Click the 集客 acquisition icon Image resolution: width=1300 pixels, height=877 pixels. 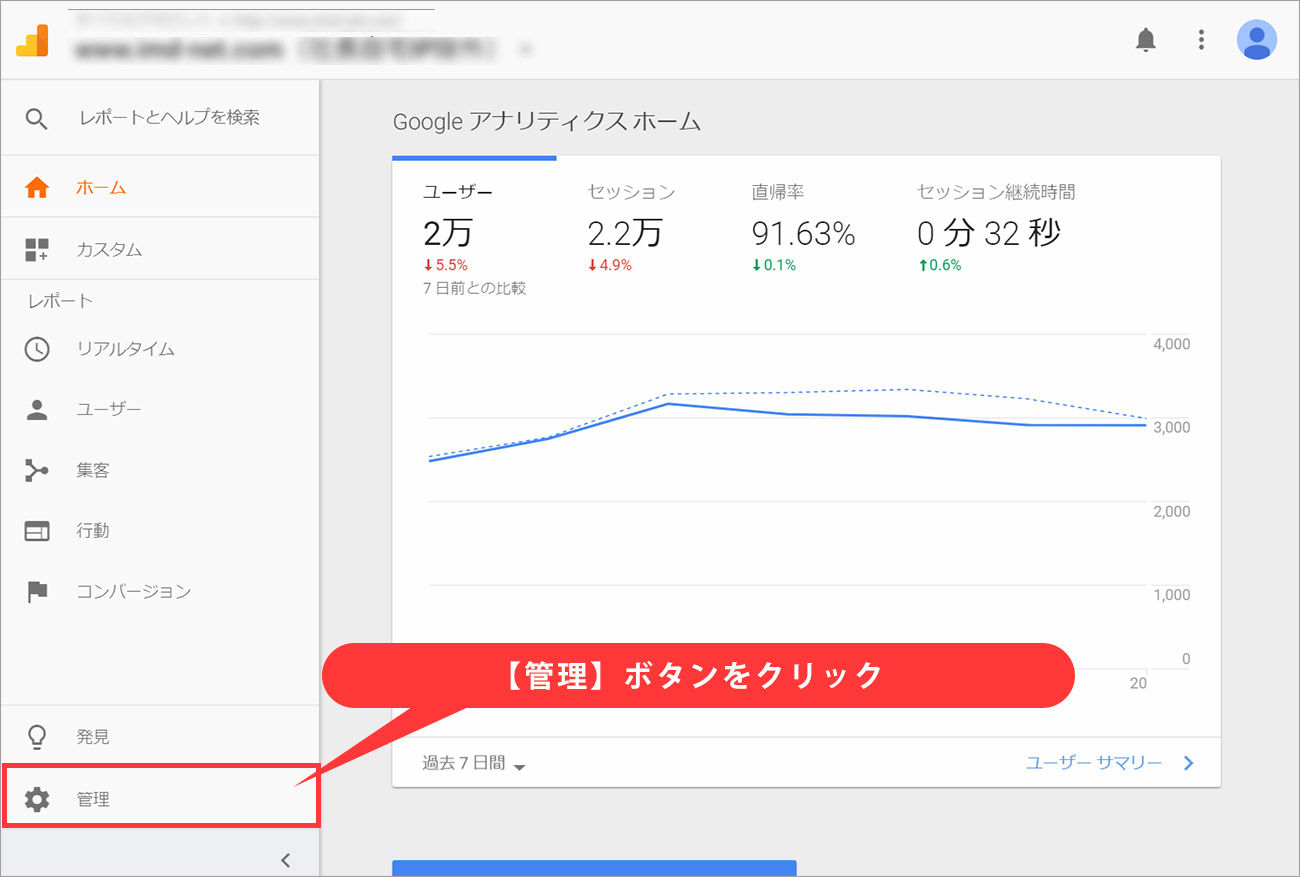click(37, 470)
